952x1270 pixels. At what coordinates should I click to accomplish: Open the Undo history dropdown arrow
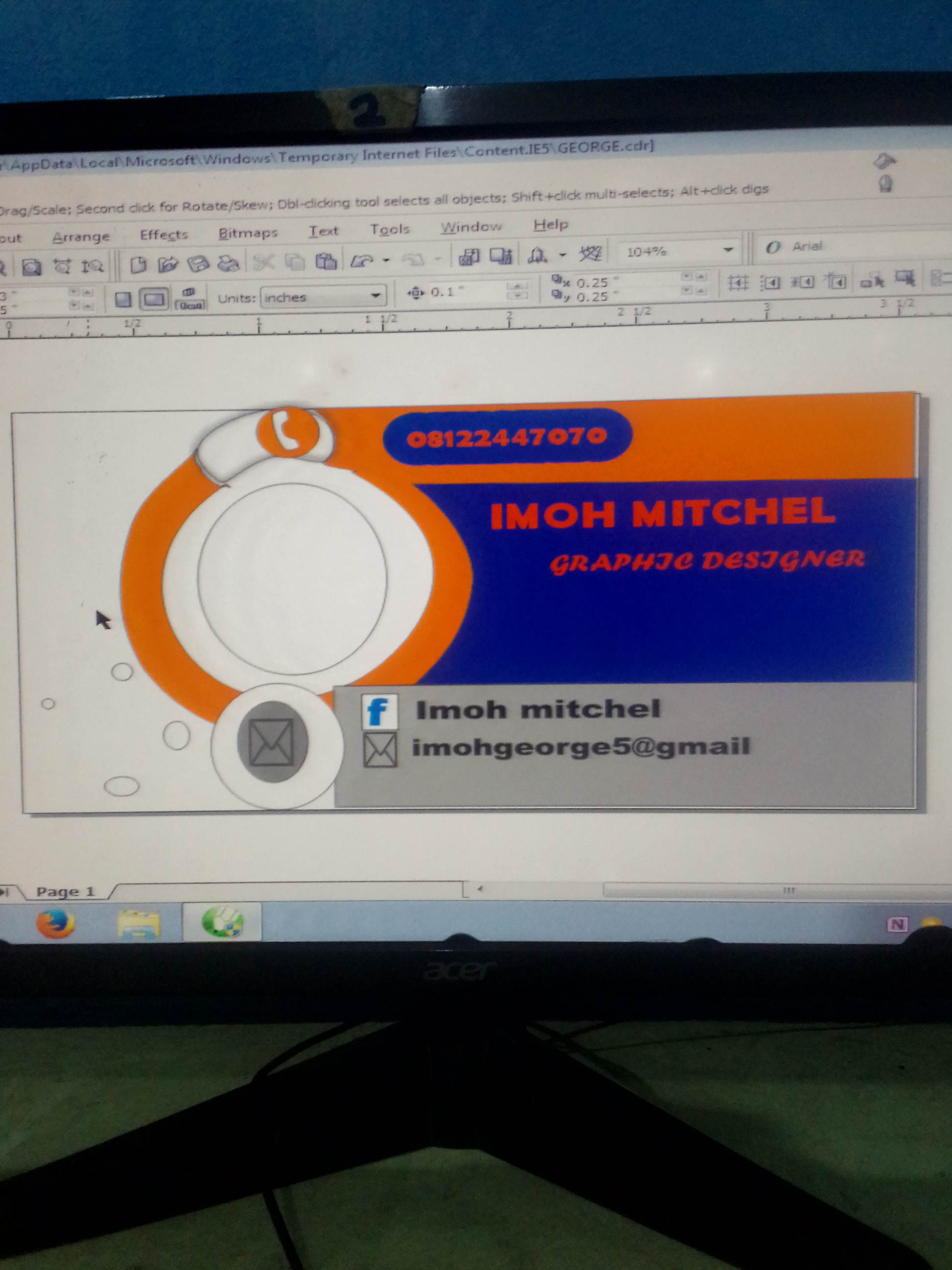pos(387,260)
